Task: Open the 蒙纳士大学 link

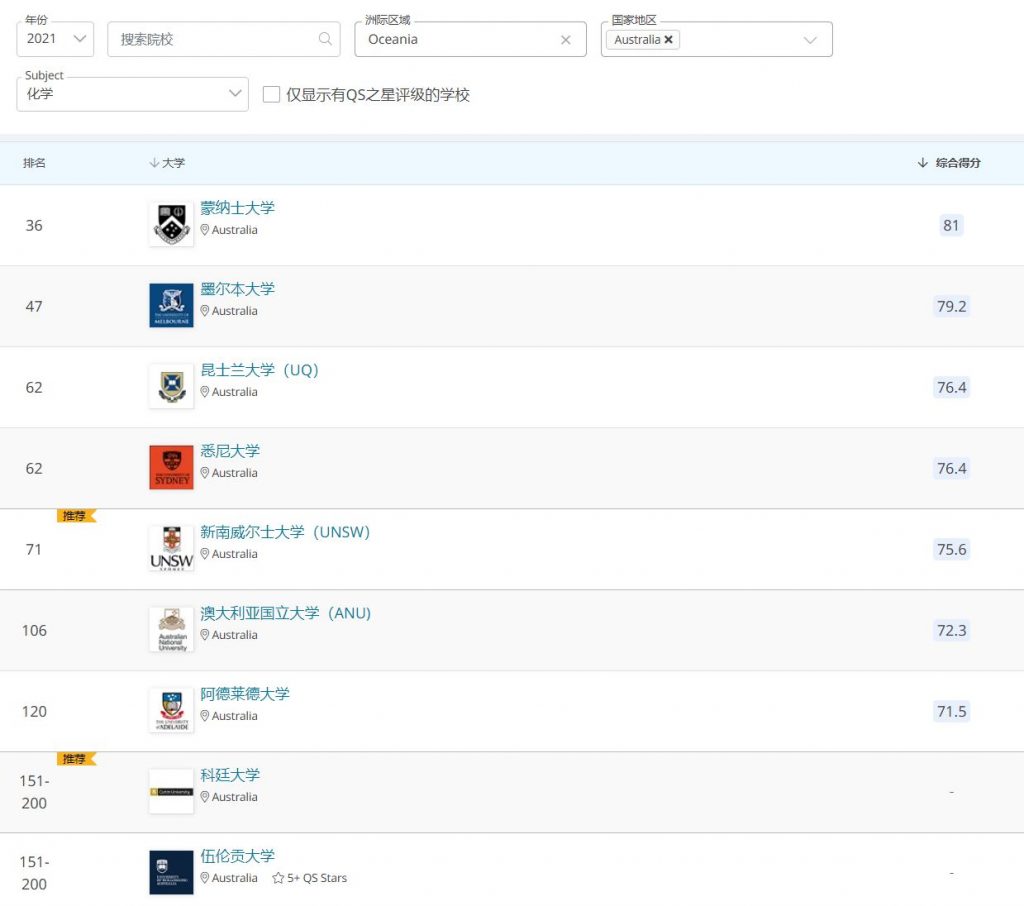Action: pos(237,208)
